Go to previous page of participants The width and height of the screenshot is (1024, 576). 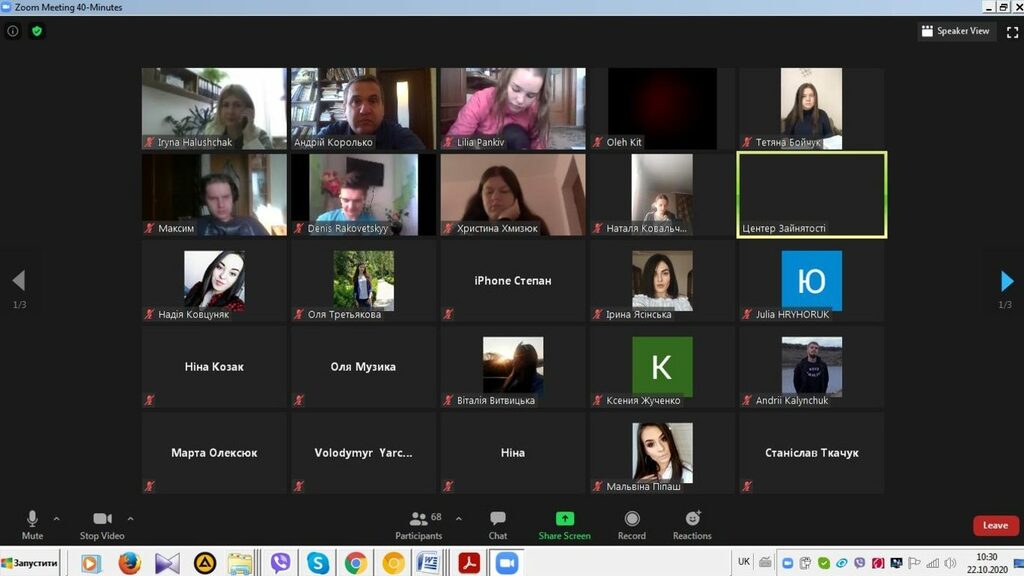18,281
